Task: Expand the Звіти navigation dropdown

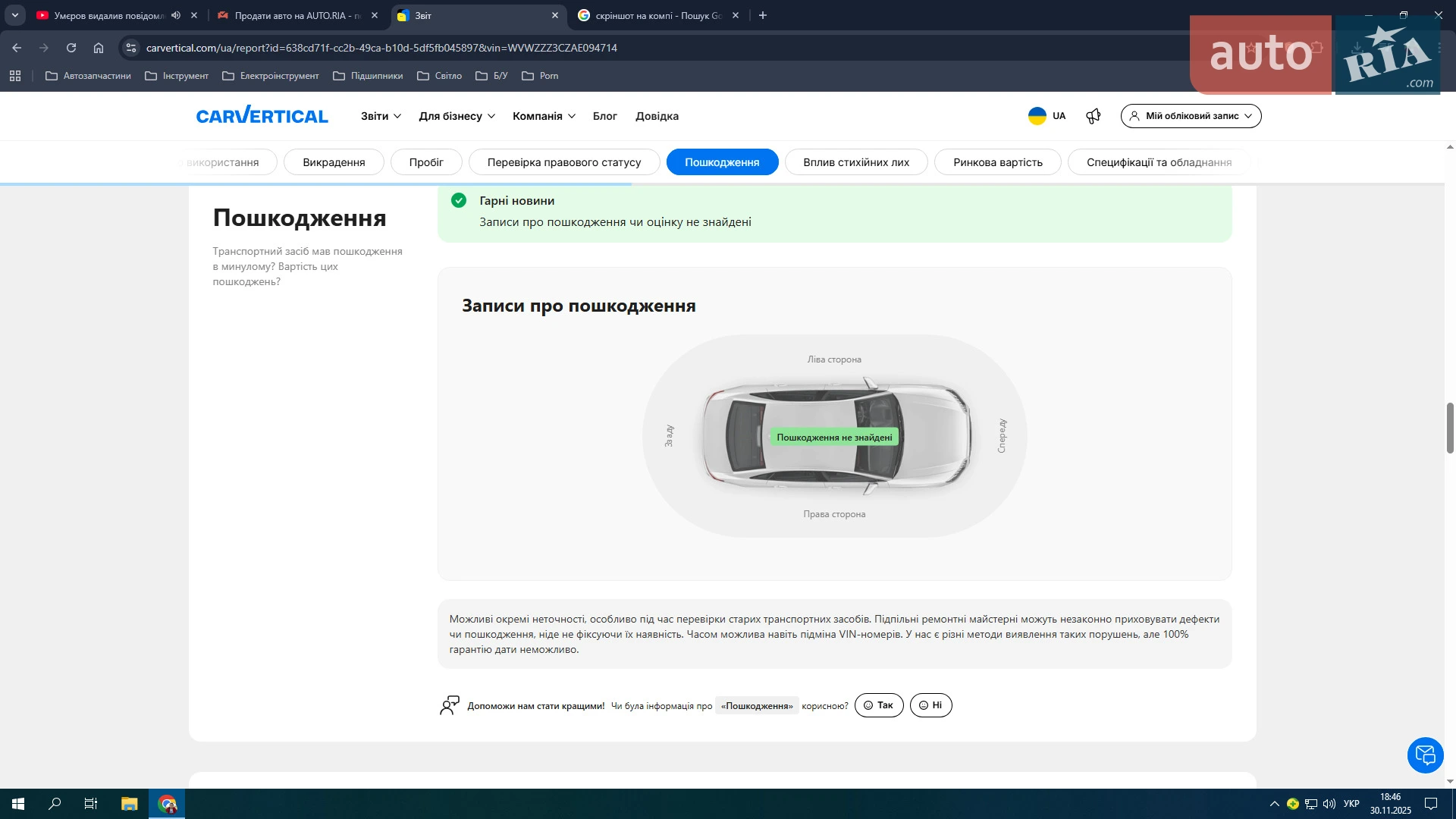Action: [x=381, y=116]
